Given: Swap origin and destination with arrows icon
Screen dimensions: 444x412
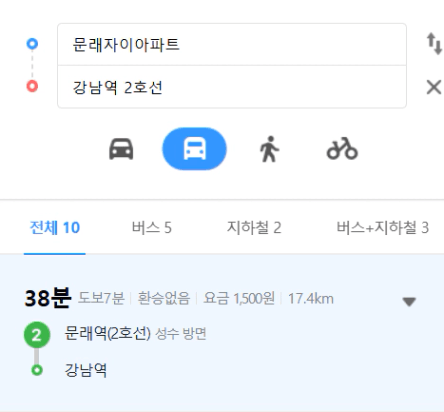Looking at the screenshot, I should [434, 44].
